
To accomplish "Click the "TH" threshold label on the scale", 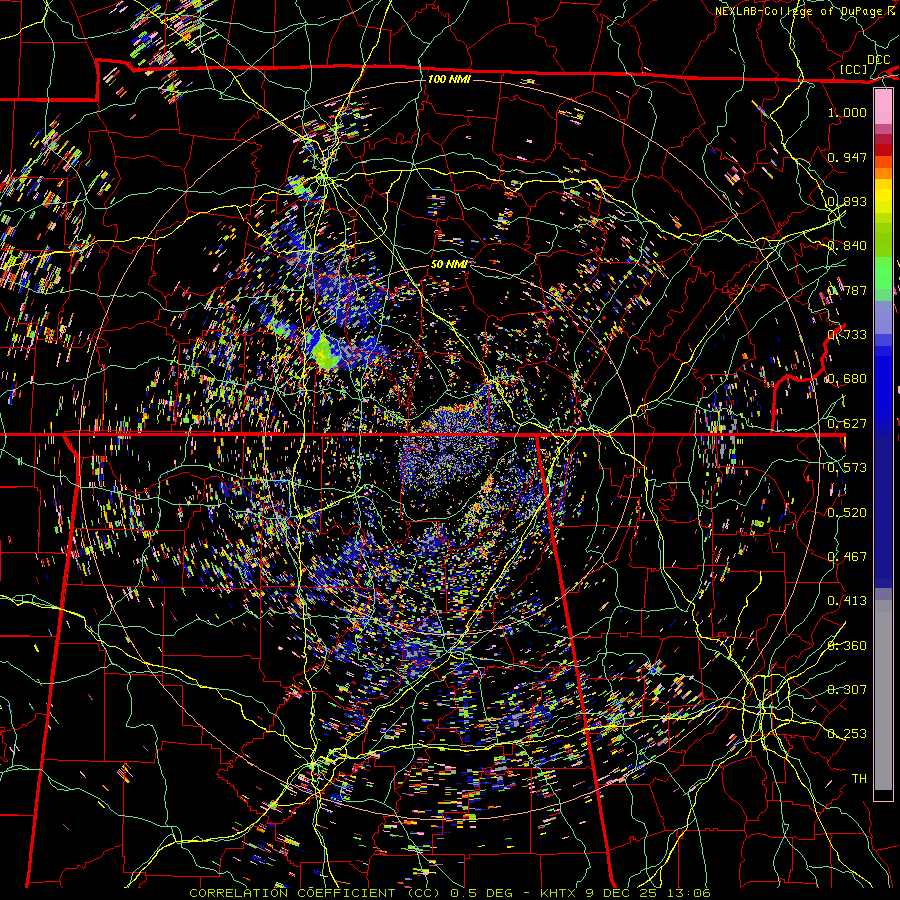I will (x=859, y=778).
